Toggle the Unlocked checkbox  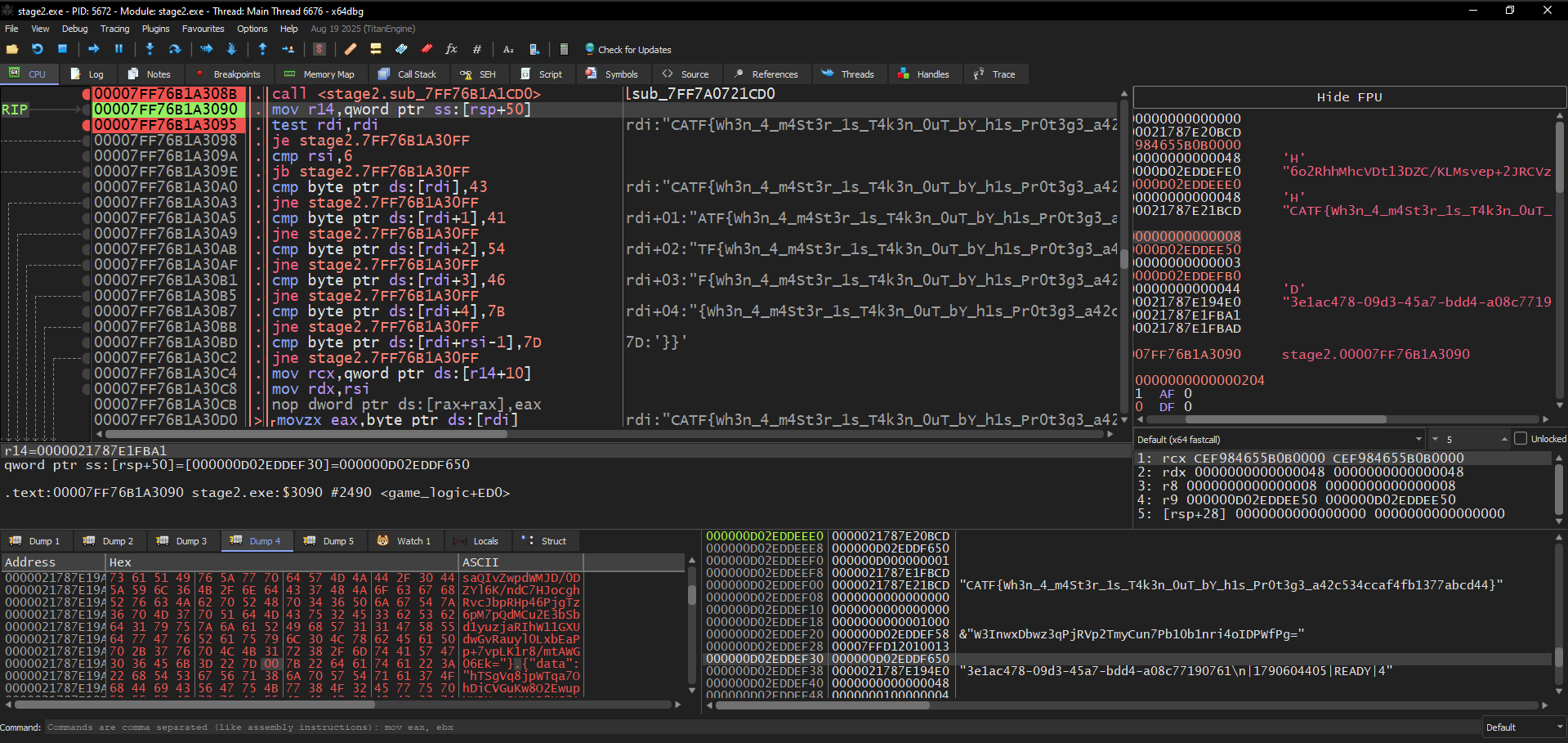pos(1521,439)
